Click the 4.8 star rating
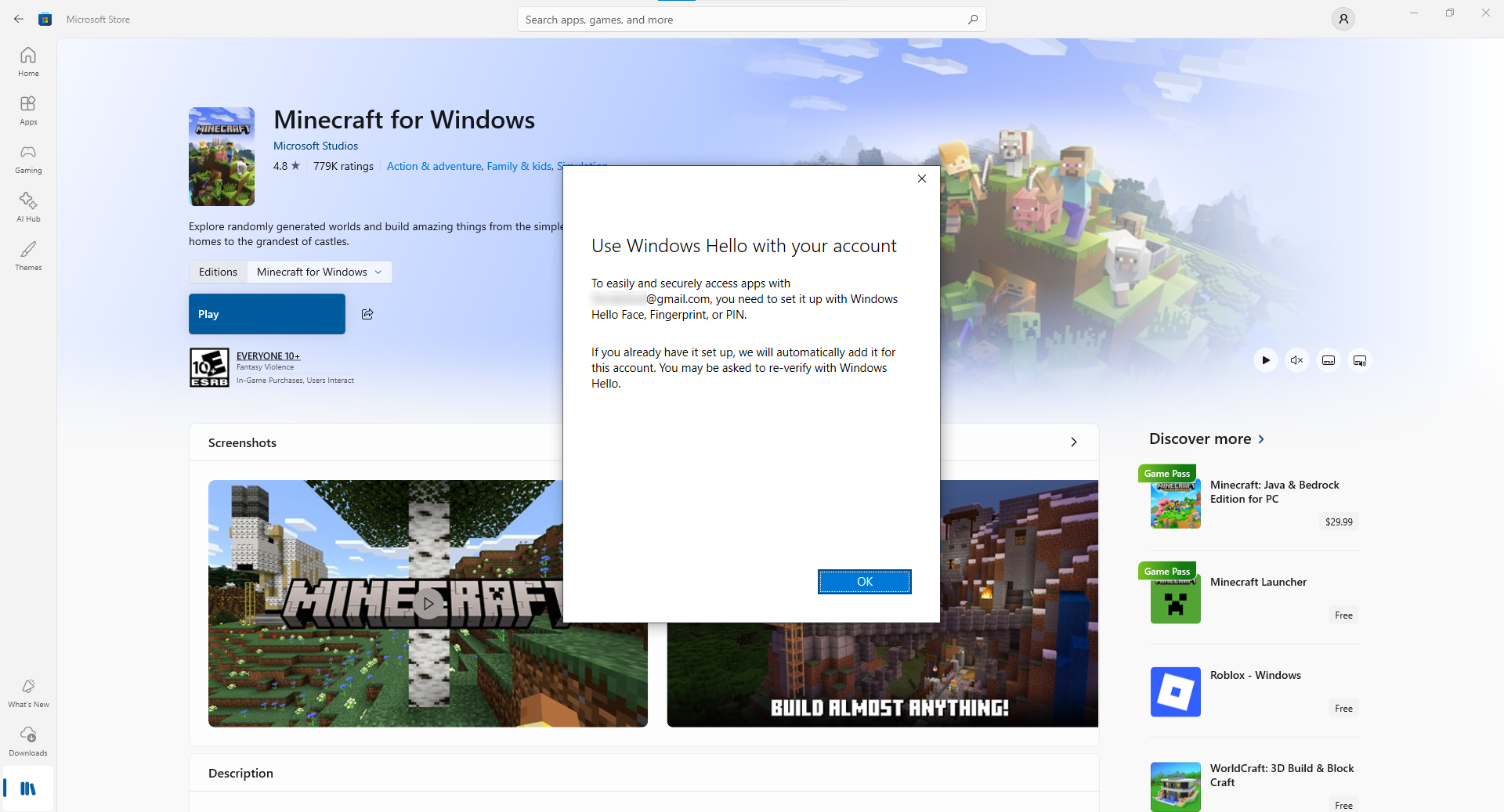1504x812 pixels. pos(287,166)
